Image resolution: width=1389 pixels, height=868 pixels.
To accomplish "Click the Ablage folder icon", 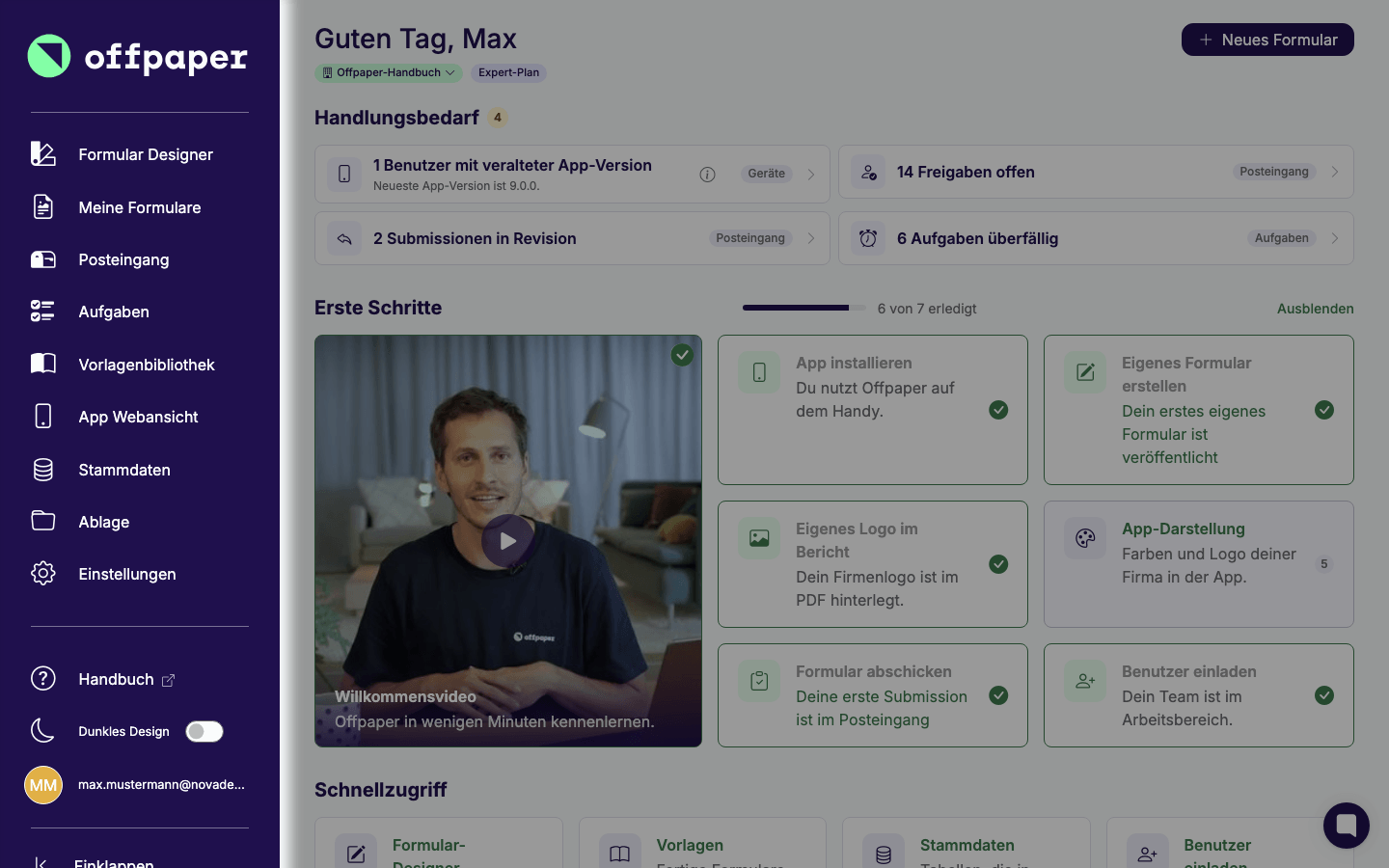I will [x=43, y=521].
